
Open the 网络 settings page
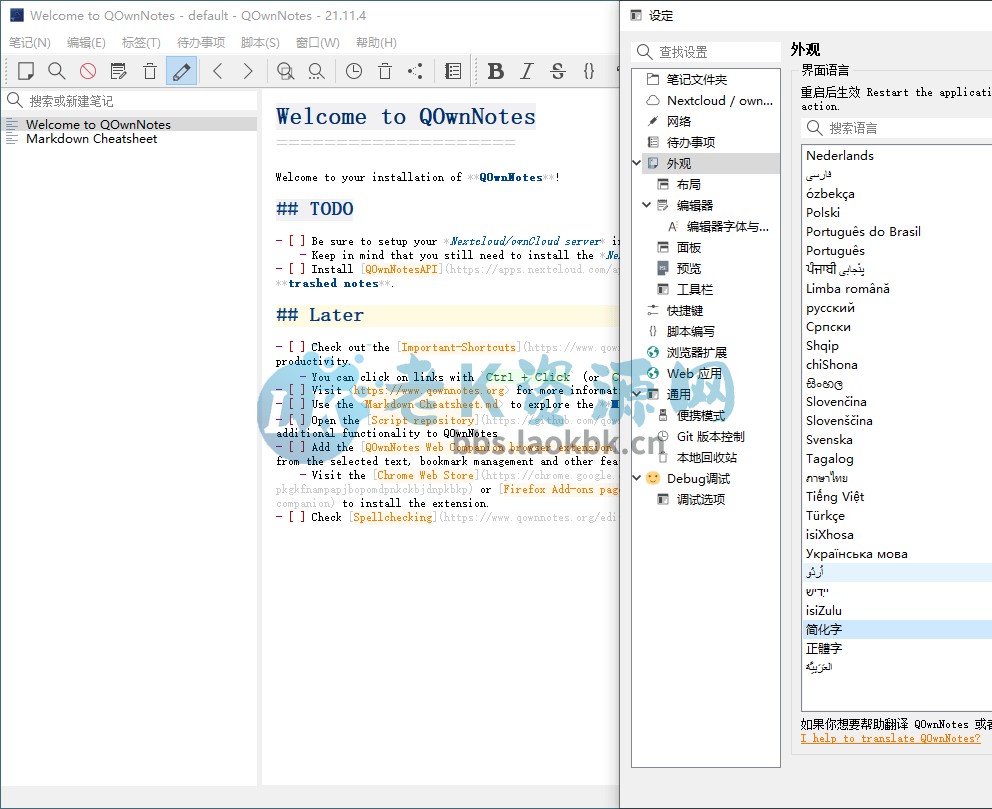(679, 121)
